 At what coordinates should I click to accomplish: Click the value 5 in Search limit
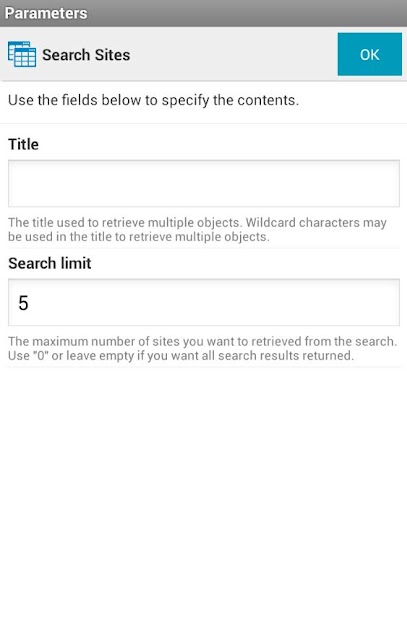click(23, 303)
